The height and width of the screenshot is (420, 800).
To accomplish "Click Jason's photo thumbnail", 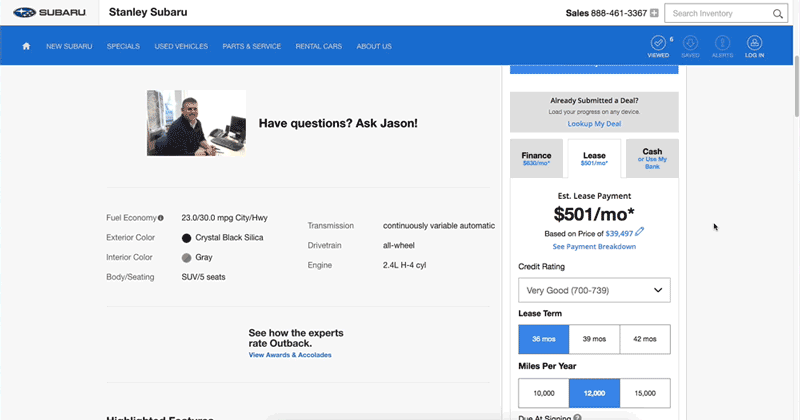I will coord(196,123).
